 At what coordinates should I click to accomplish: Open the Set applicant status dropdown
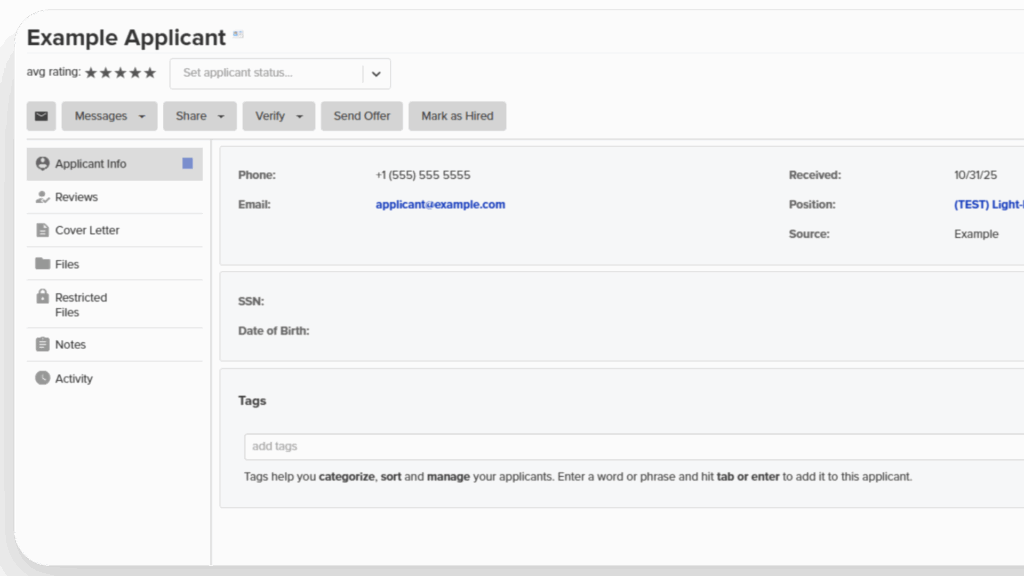(376, 73)
